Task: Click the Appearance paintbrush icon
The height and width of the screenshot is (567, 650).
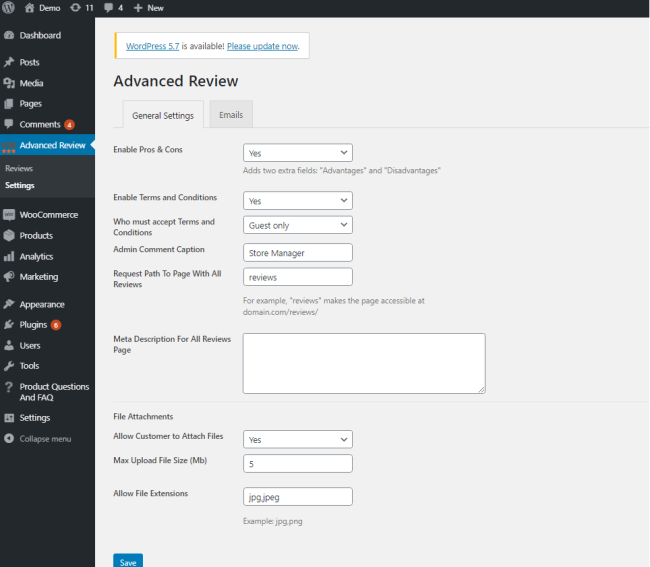Action: pyautogui.click(x=9, y=304)
